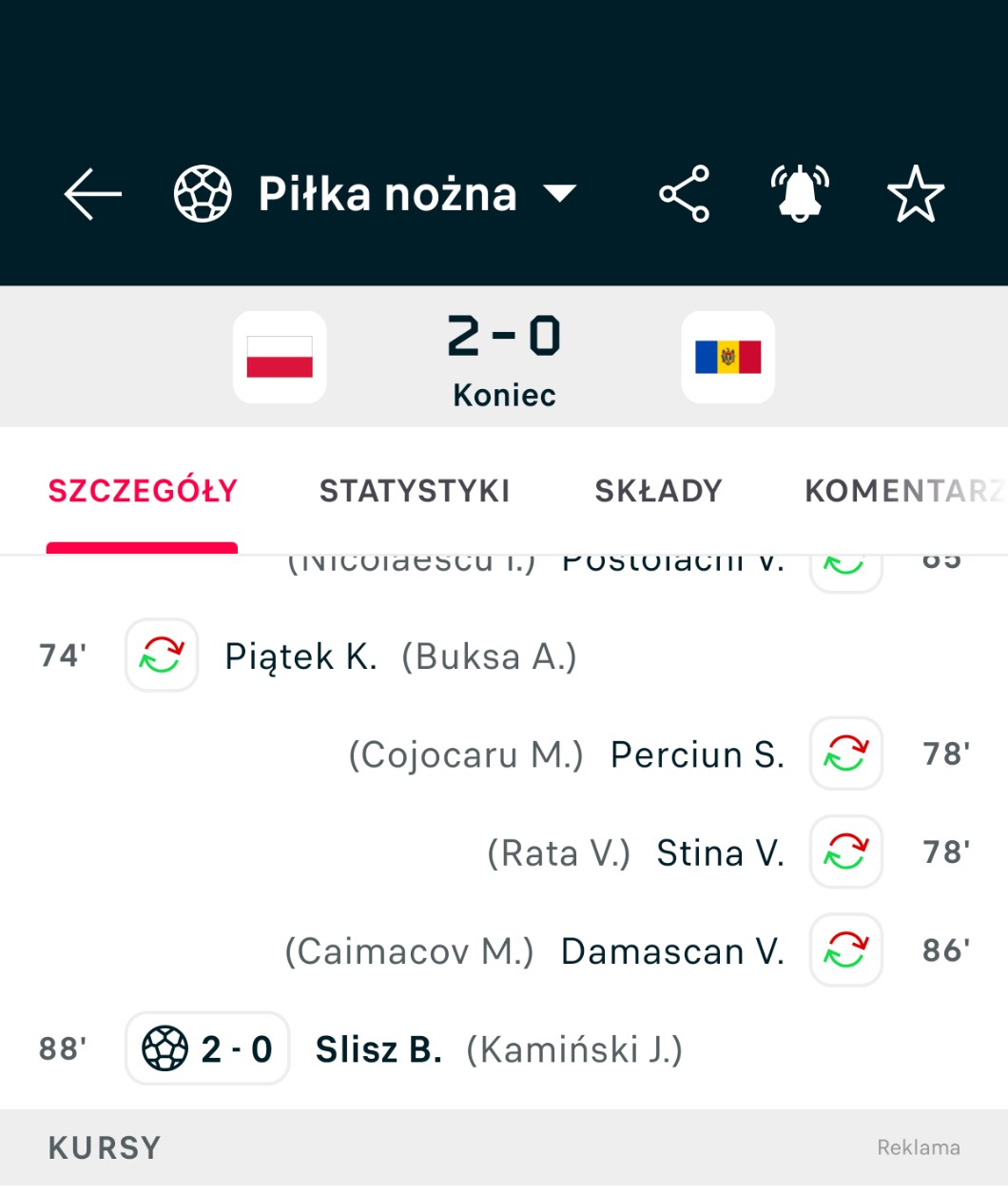Click substitution icon at 74' Piątek
This screenshot has width=1008, height=1194.
162,656
